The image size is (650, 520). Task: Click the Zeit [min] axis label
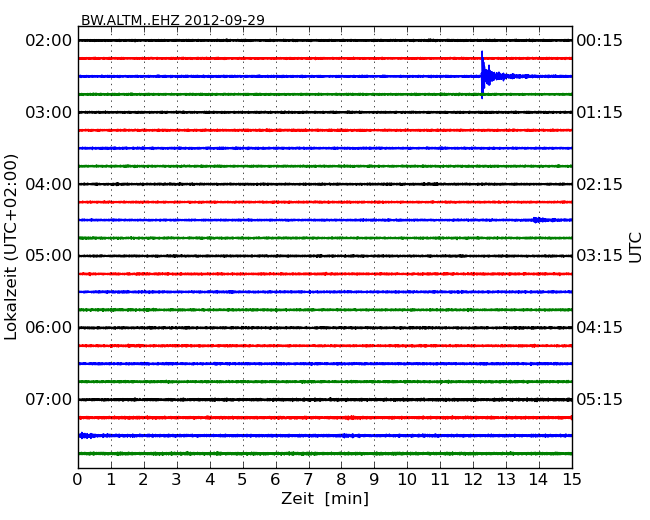coord(325,498)
